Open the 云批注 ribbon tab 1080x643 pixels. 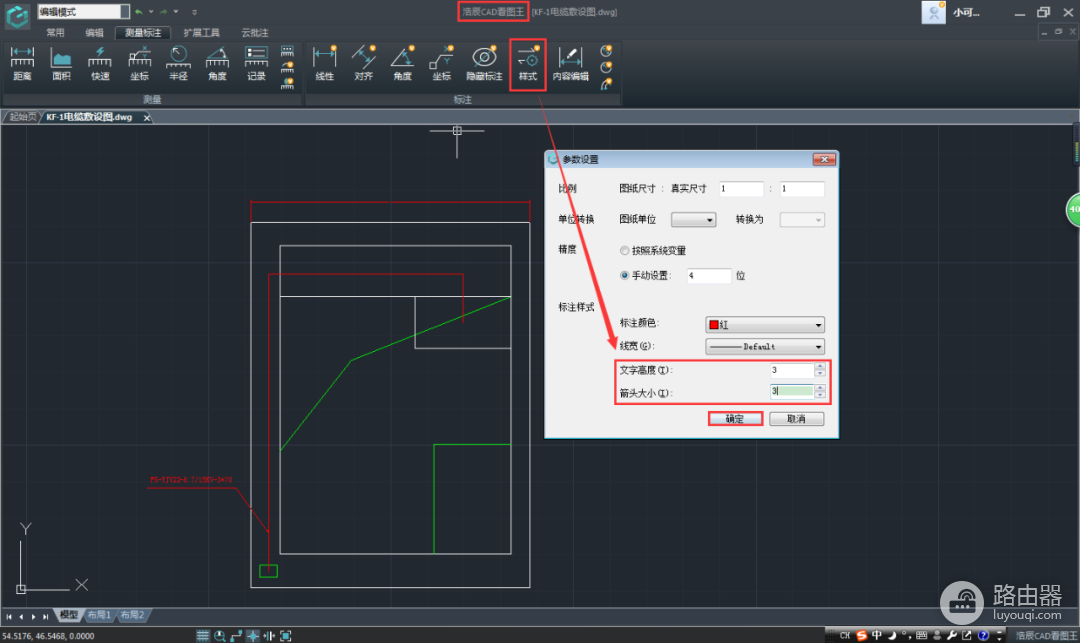tap(255, 32)
